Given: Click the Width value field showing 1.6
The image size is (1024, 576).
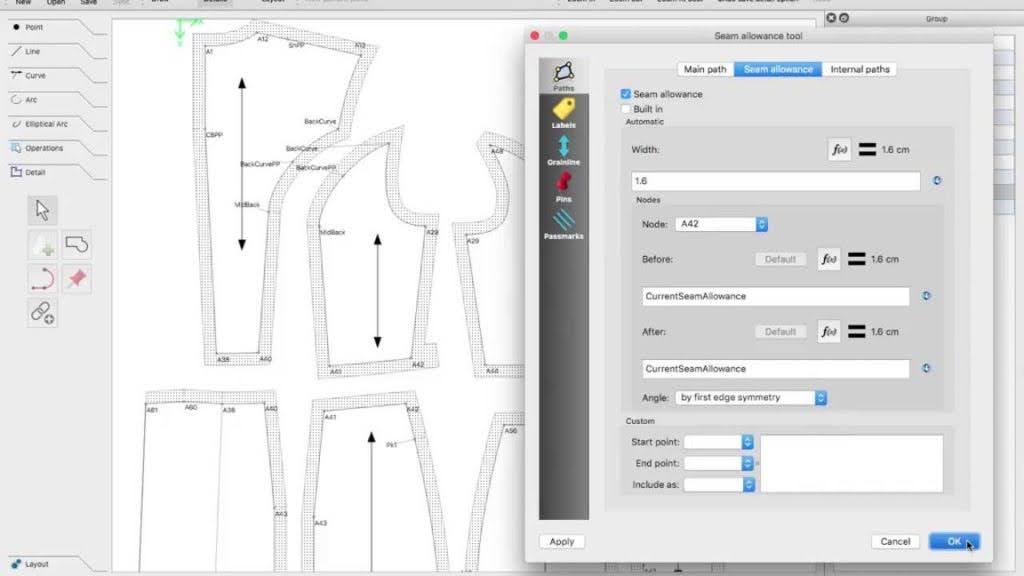Looking at the screenshot, I should point(775,181).
